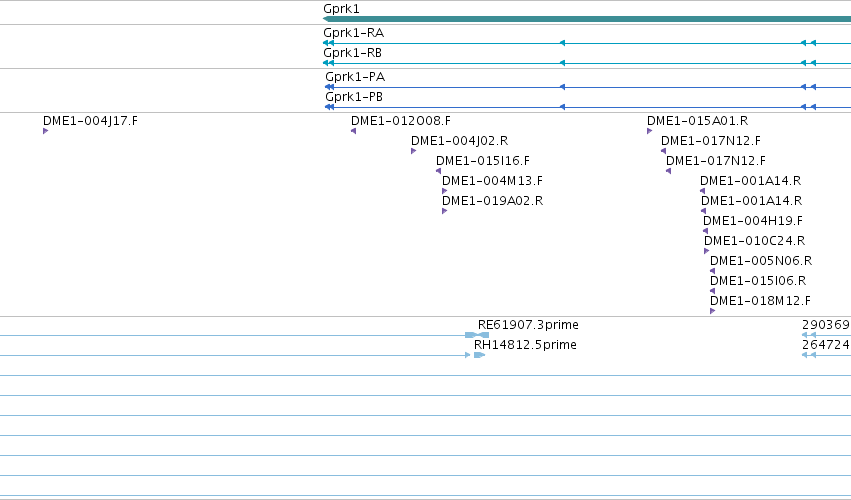This screenshot has width=851, height=500.
Task: Select the arrowhead glyph below DME1-012O08.F
Action: pos(353,131)
